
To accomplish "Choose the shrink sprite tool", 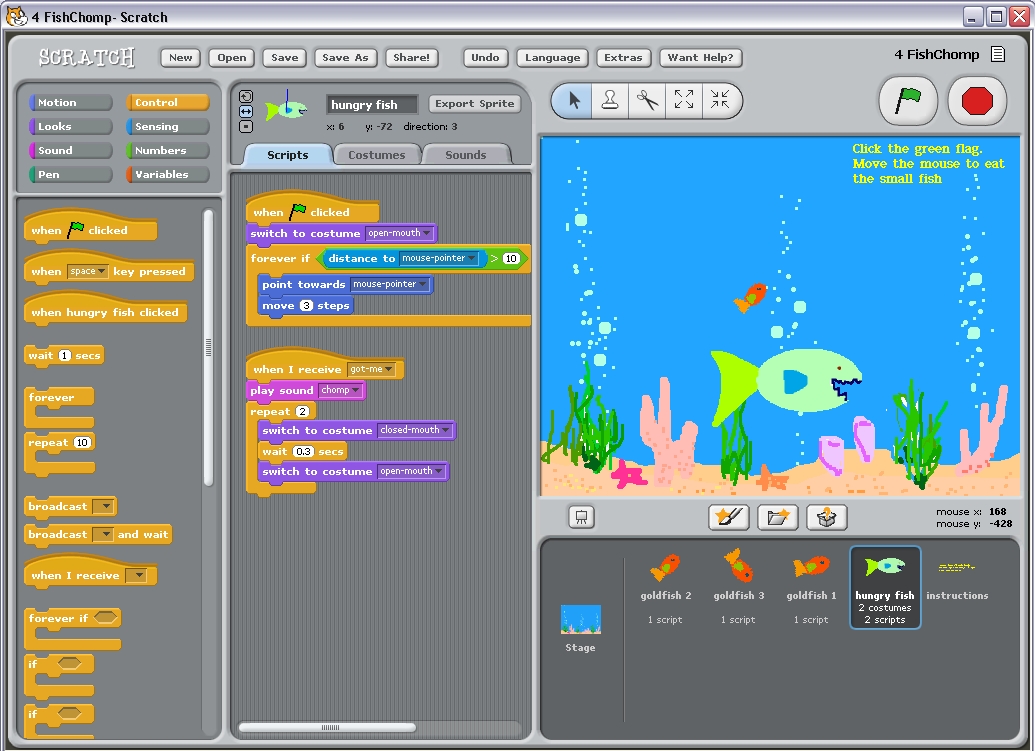I will click(722, 102).
